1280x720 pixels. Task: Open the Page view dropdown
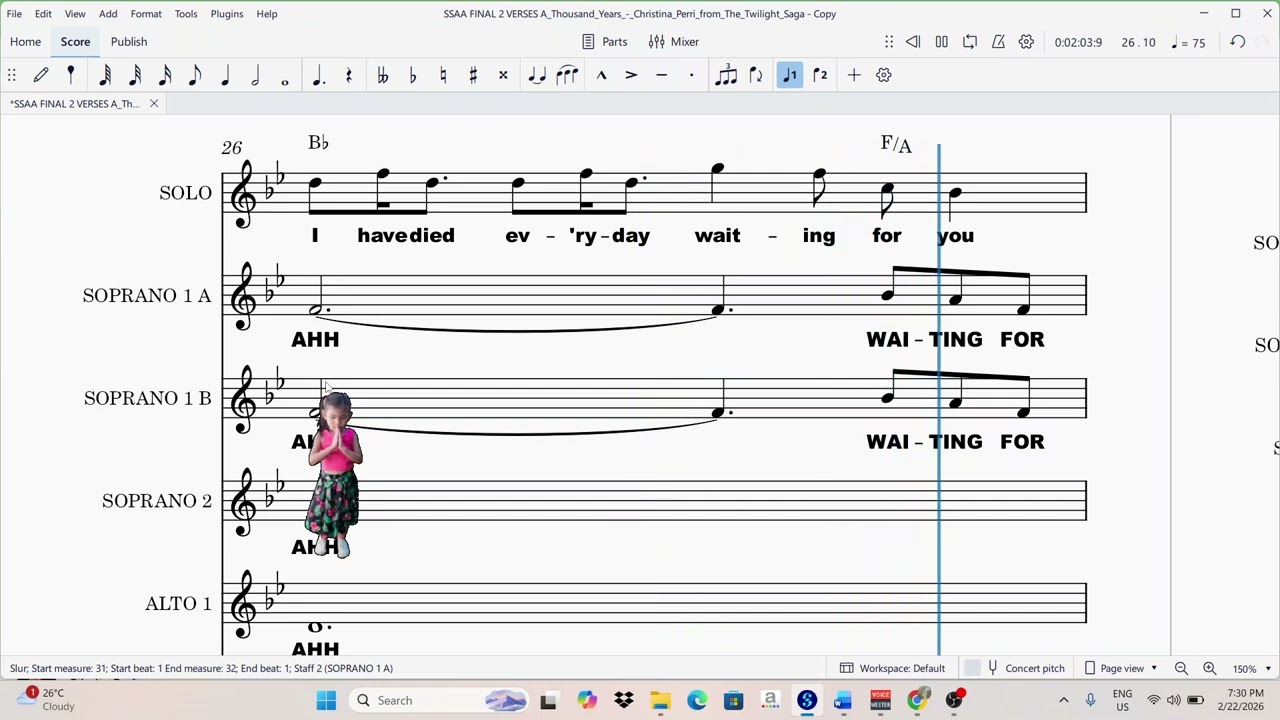click(1122, 668)
